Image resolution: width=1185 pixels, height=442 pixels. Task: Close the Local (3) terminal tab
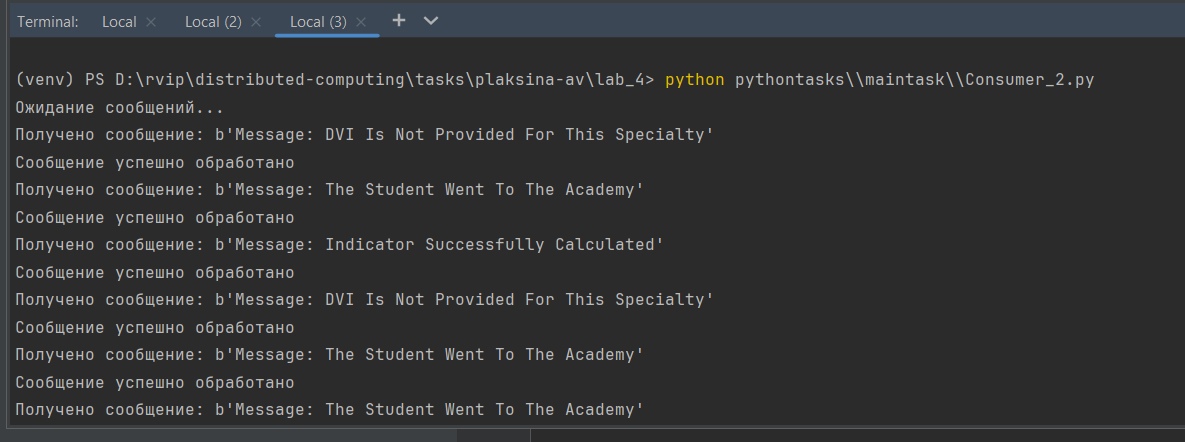click(x=361, y=22)
